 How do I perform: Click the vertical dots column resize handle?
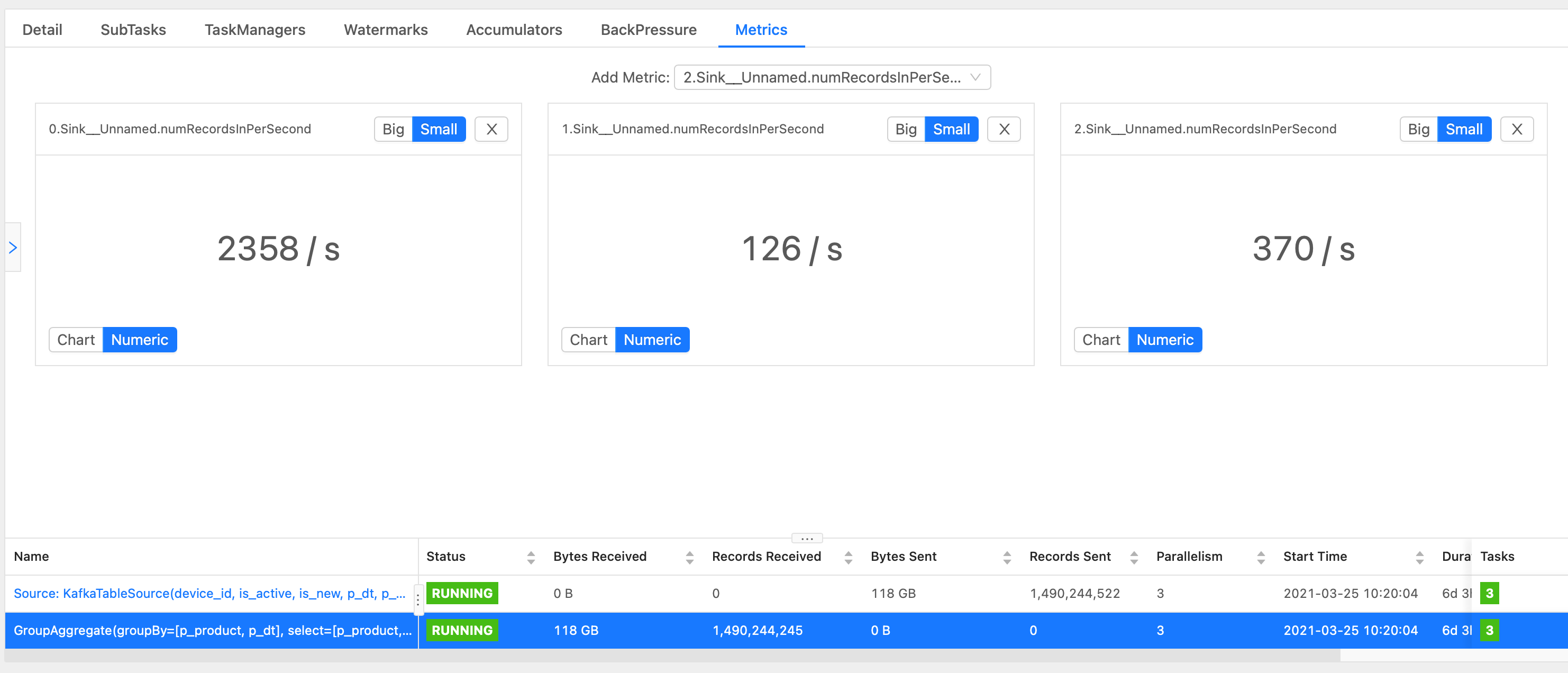418,599
